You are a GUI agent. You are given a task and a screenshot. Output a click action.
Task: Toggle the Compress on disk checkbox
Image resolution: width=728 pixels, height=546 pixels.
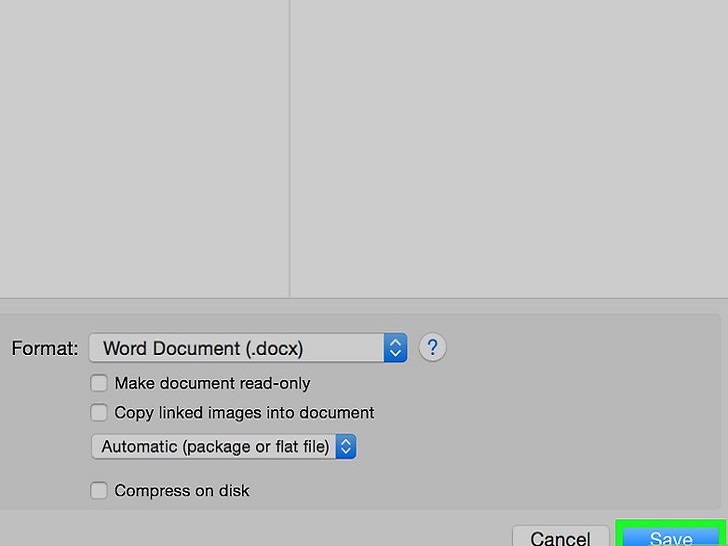(x=99, y=490)
